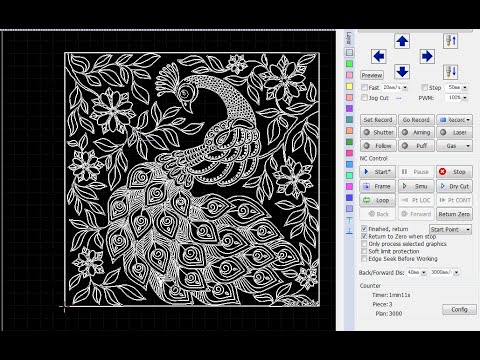Start the Simu simulation
The height and width of the screenshot is (360, 480).
(416, 186)
